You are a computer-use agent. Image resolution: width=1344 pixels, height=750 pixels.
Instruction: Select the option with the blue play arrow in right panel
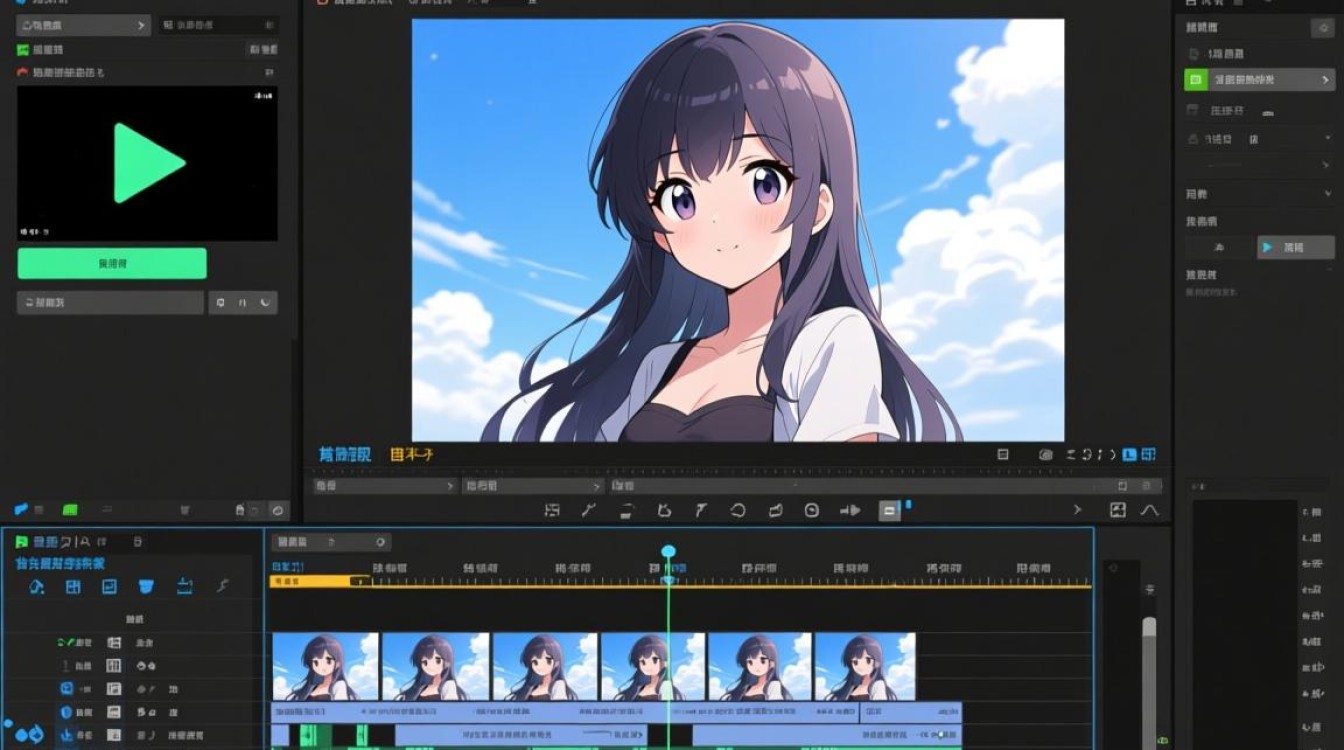(x=1296, y=247)
